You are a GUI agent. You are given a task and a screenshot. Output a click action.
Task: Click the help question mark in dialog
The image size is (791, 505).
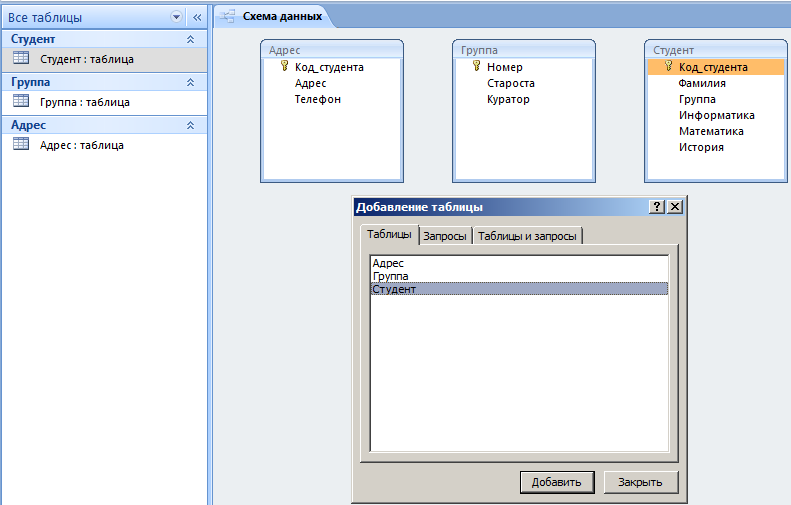click(657, 207)
